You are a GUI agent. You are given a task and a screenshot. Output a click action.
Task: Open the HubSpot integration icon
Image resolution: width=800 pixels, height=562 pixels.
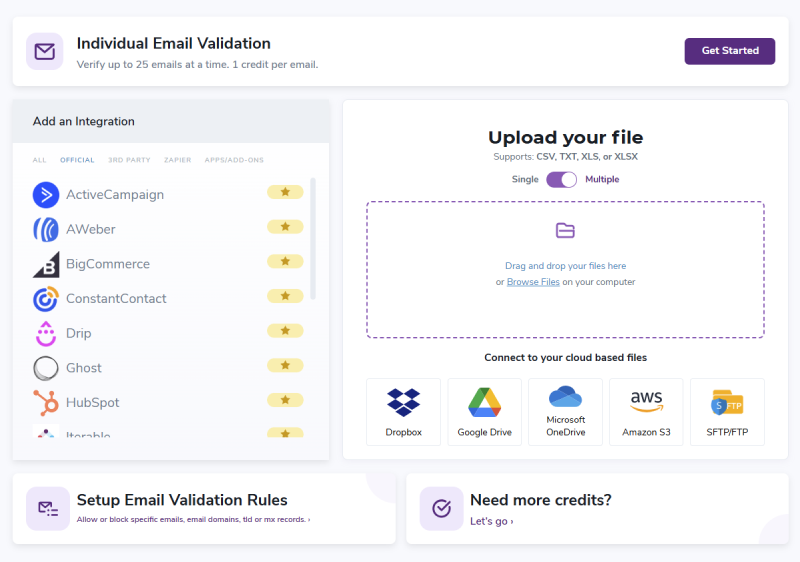[x=46, y=403]
